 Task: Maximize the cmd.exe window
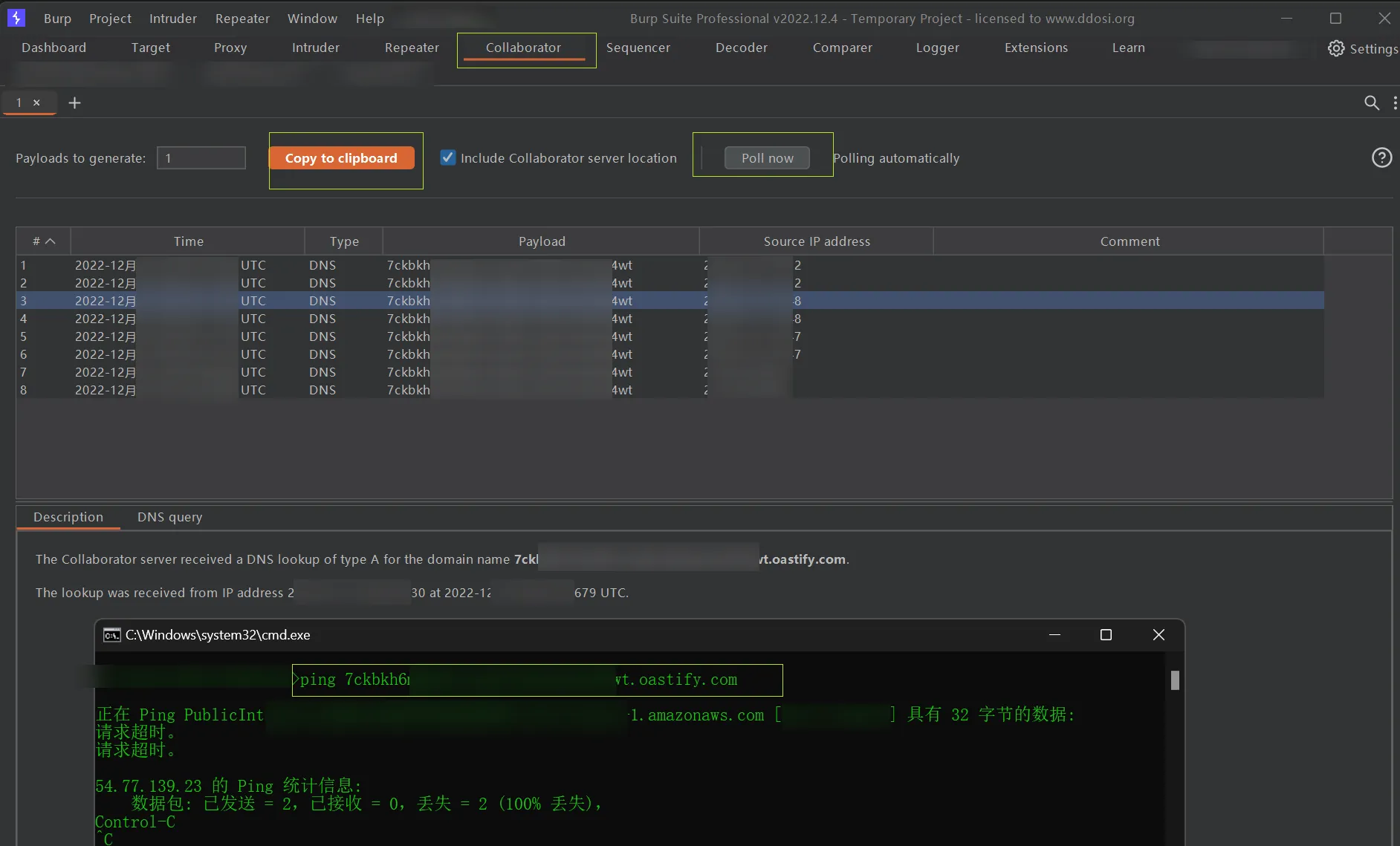point(1106,634)
